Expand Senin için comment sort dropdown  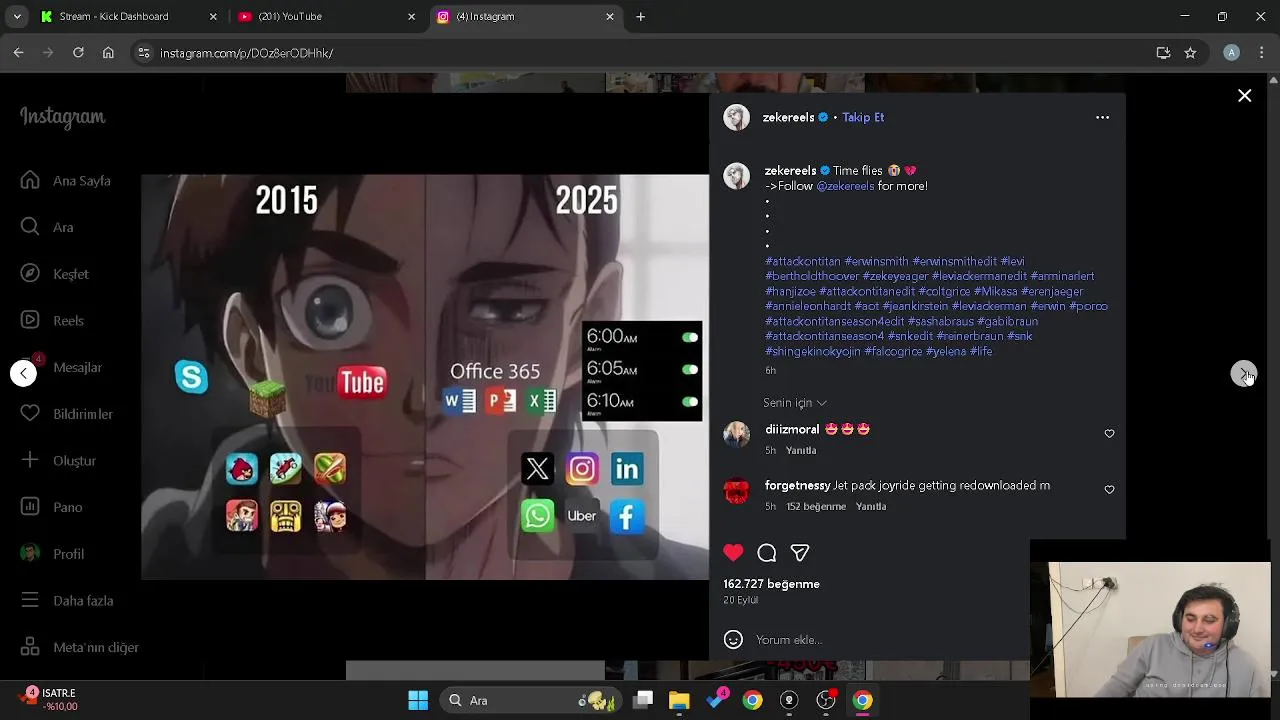click(795, 402)
